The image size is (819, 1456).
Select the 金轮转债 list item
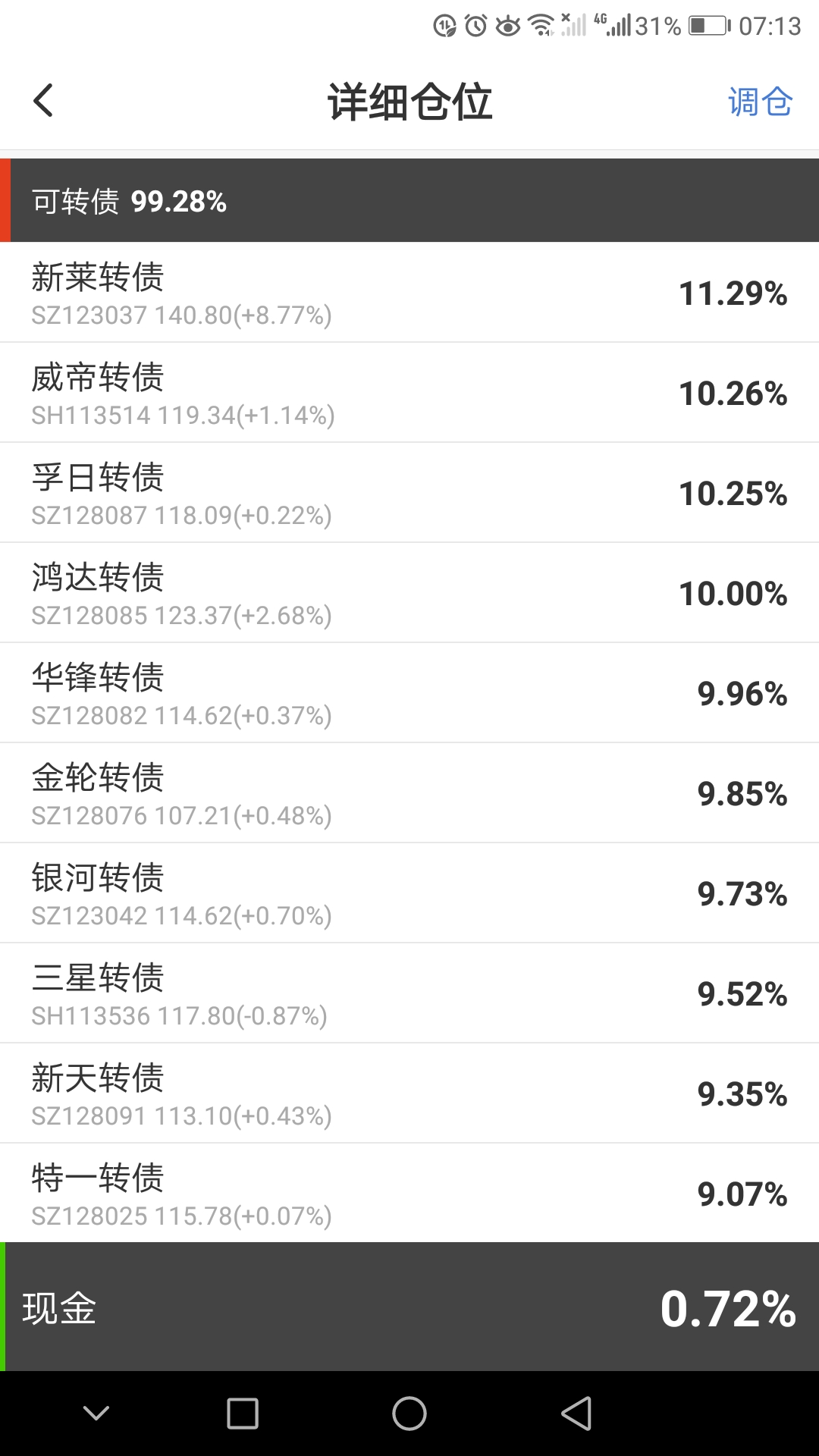(x=409, y=793)
